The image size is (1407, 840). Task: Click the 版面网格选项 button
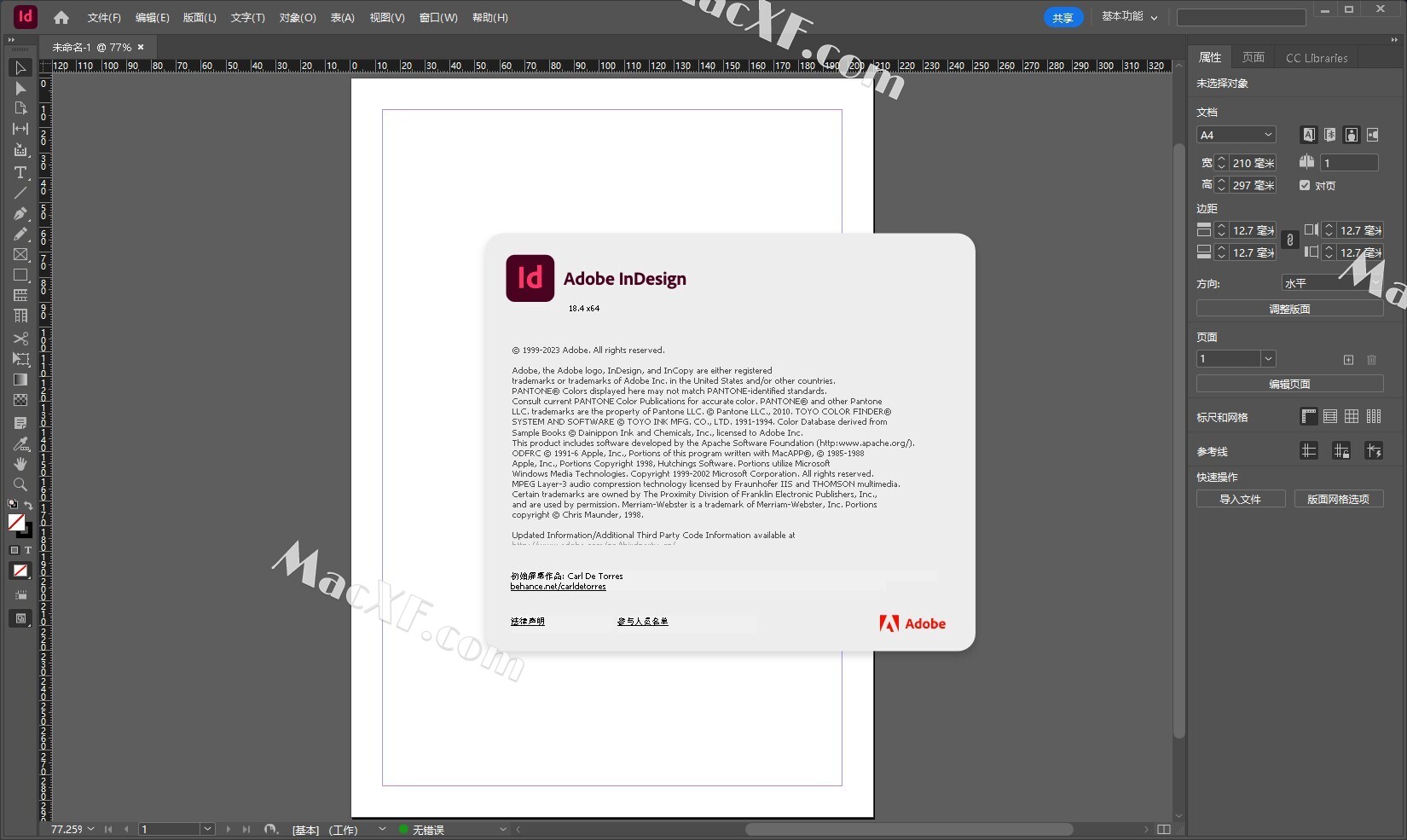tap(1339, 499)
